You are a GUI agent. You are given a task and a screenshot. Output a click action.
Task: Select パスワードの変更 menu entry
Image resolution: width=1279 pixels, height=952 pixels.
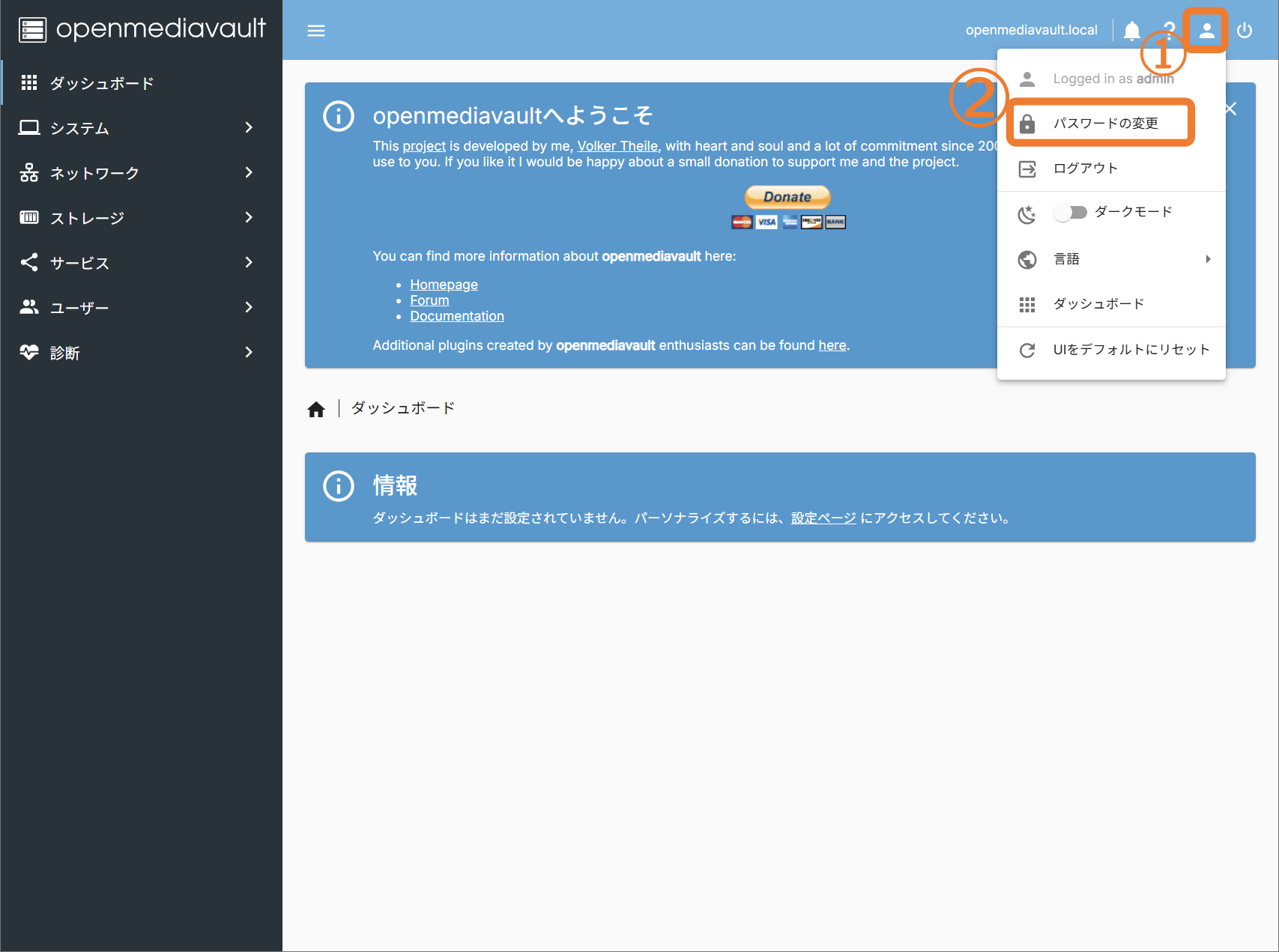(x=1111, y=124)
